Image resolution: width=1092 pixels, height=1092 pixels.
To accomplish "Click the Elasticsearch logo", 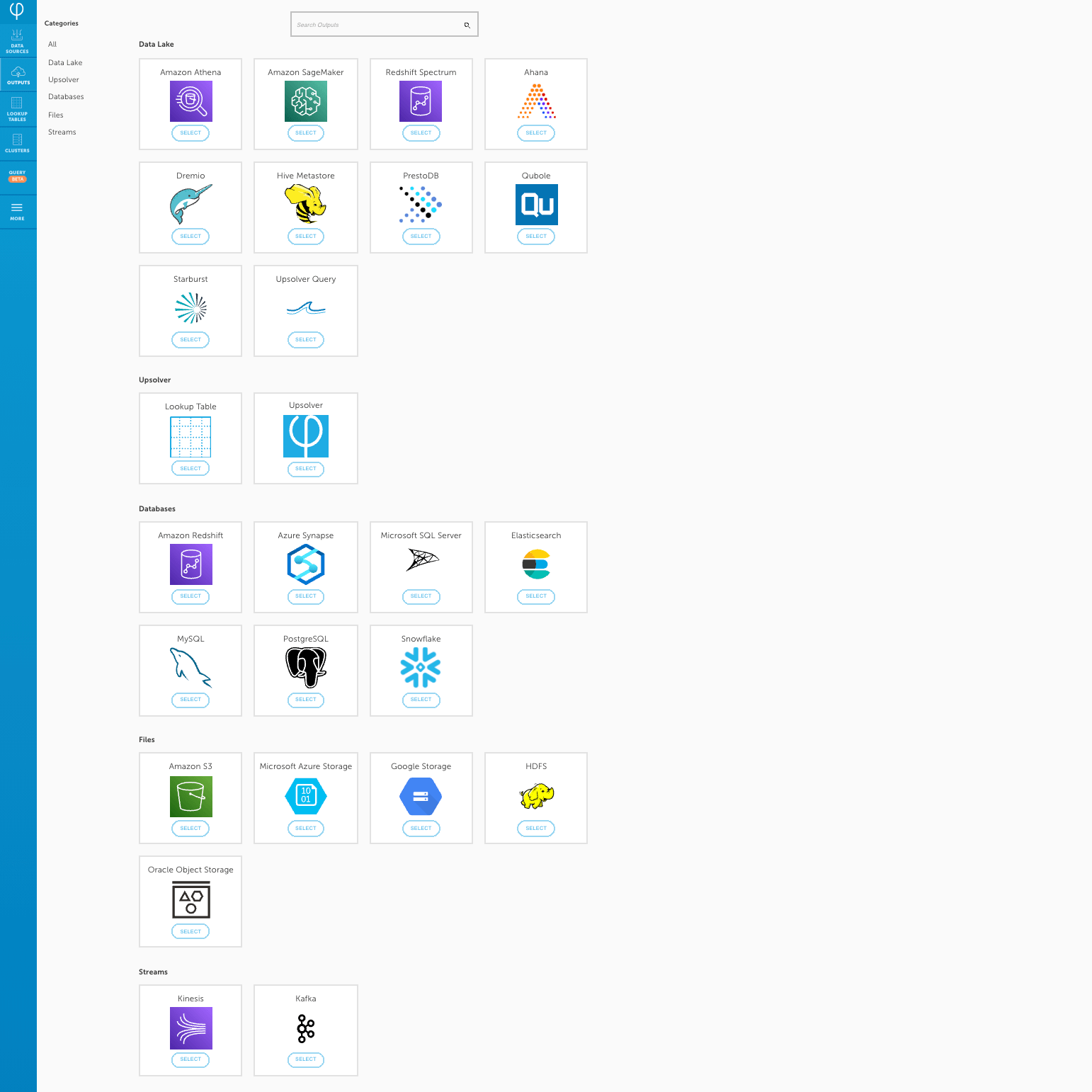I will pos(536,564).
